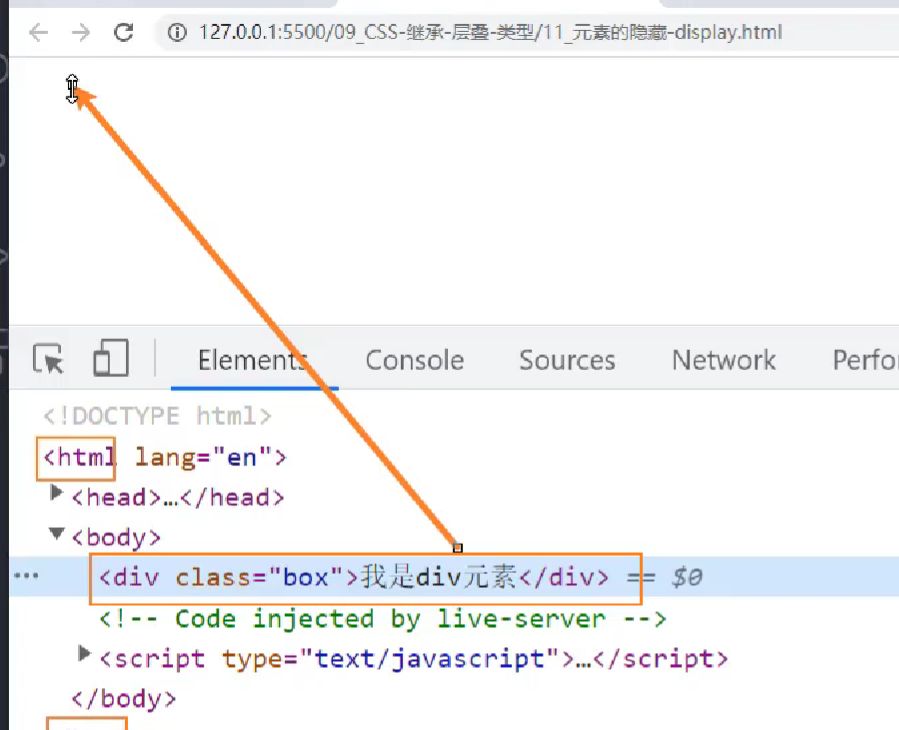Image resolution: width=899 pixels, height=730 pixels.
Task: Reload the page with the refresh icon
Action: (123, 33)
